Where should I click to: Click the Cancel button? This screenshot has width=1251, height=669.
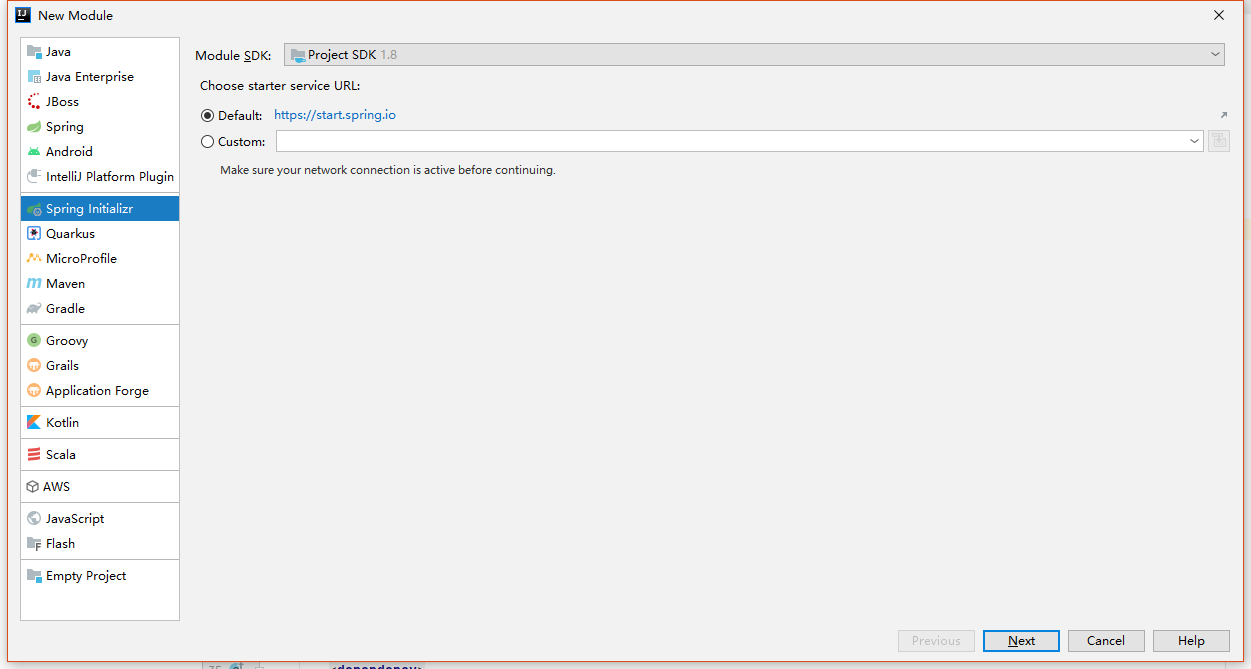[x=1105, y=641]
